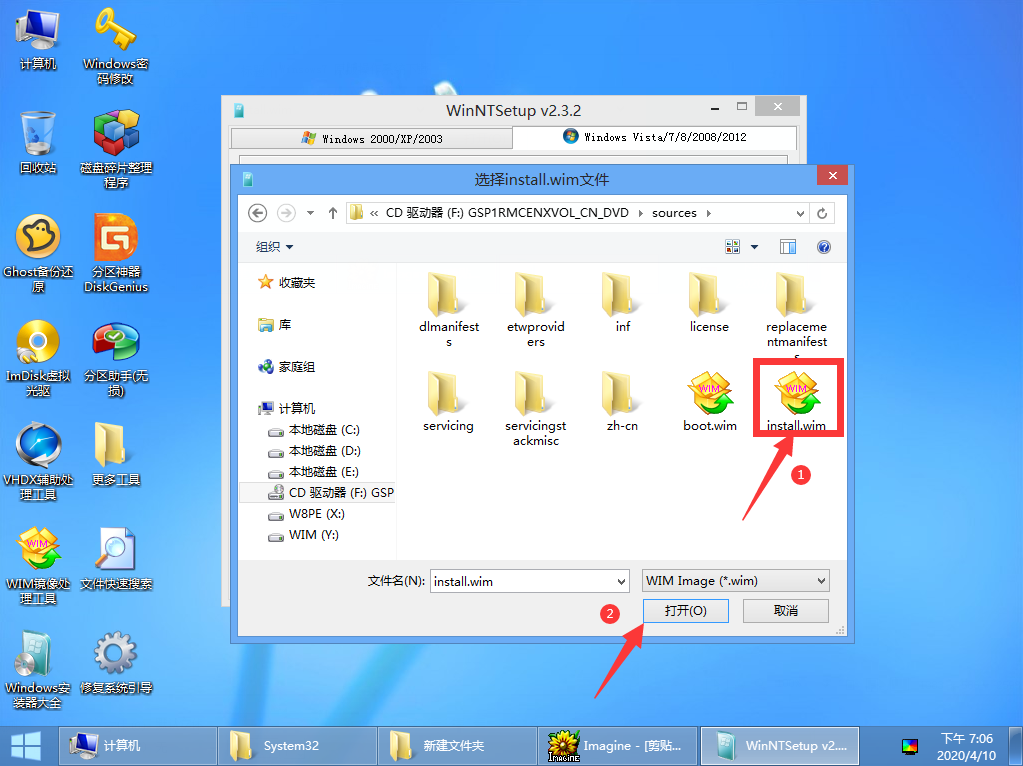Click the refresh icon in address bar
1023x766 pixels.
pyautogui.click(x=822, y=213)
